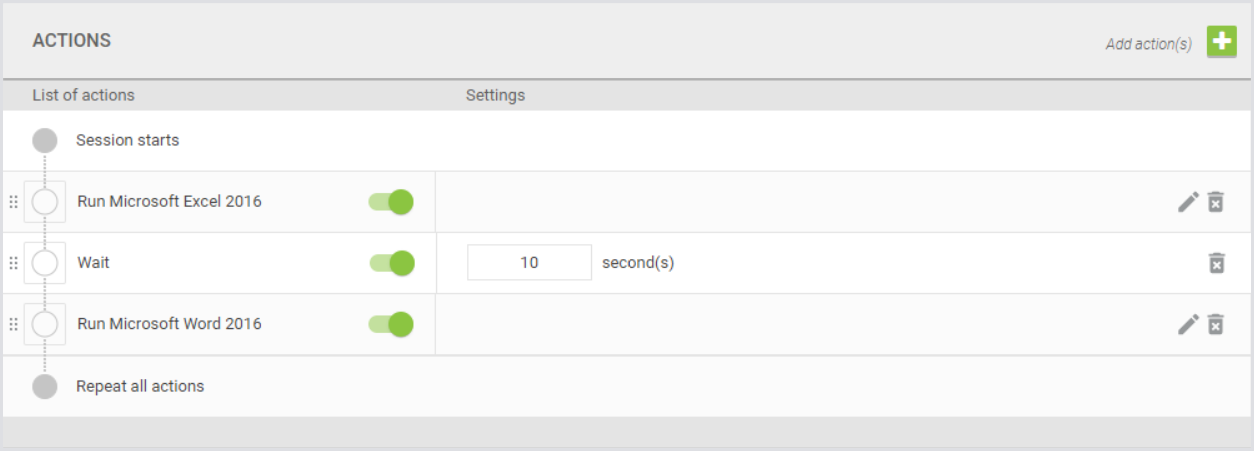Click drag handle of Word action row

pyautogui.click(x=13, y=324)
